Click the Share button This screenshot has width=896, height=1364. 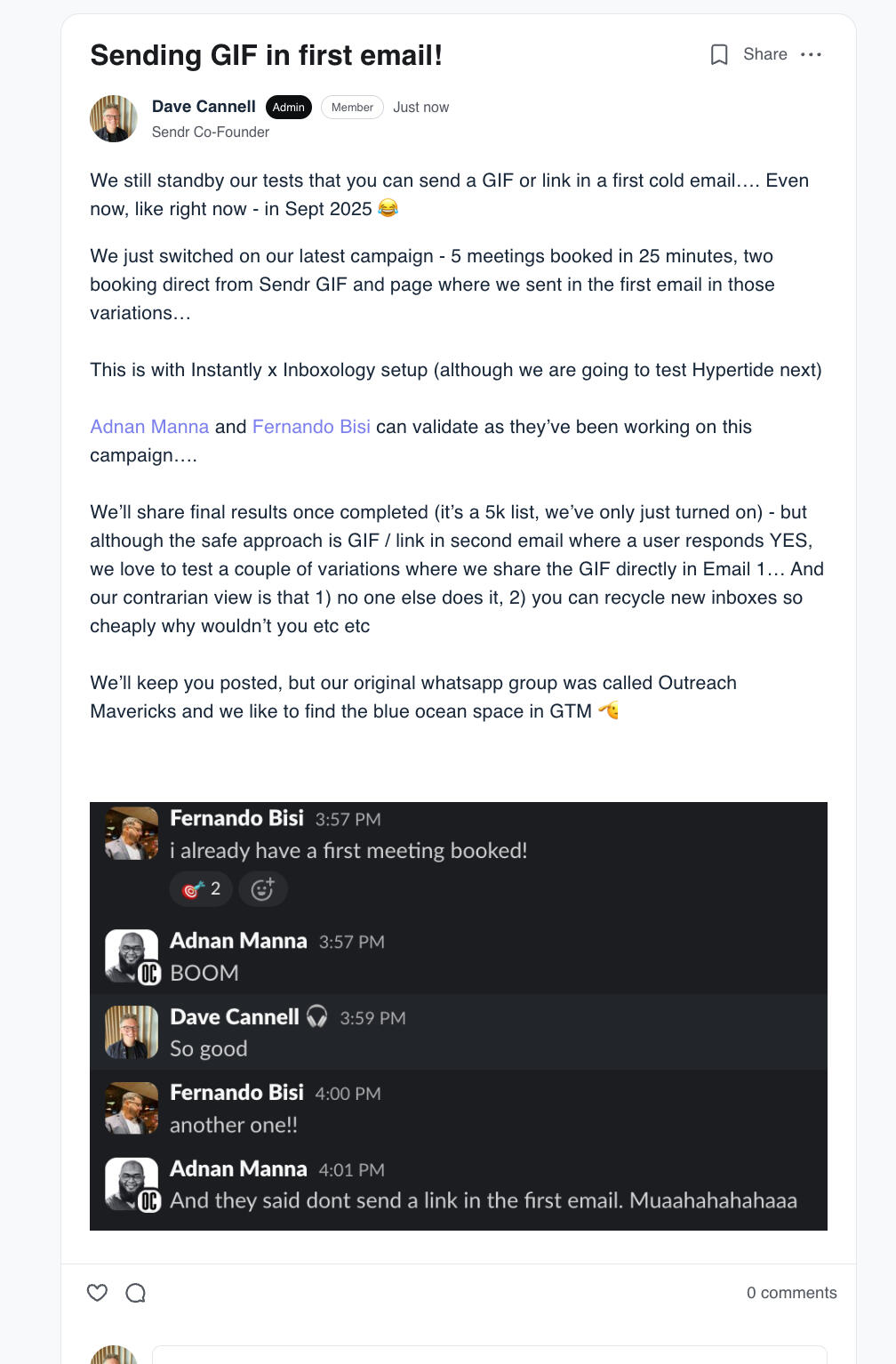pyautogui.click(x=764, y=55)
